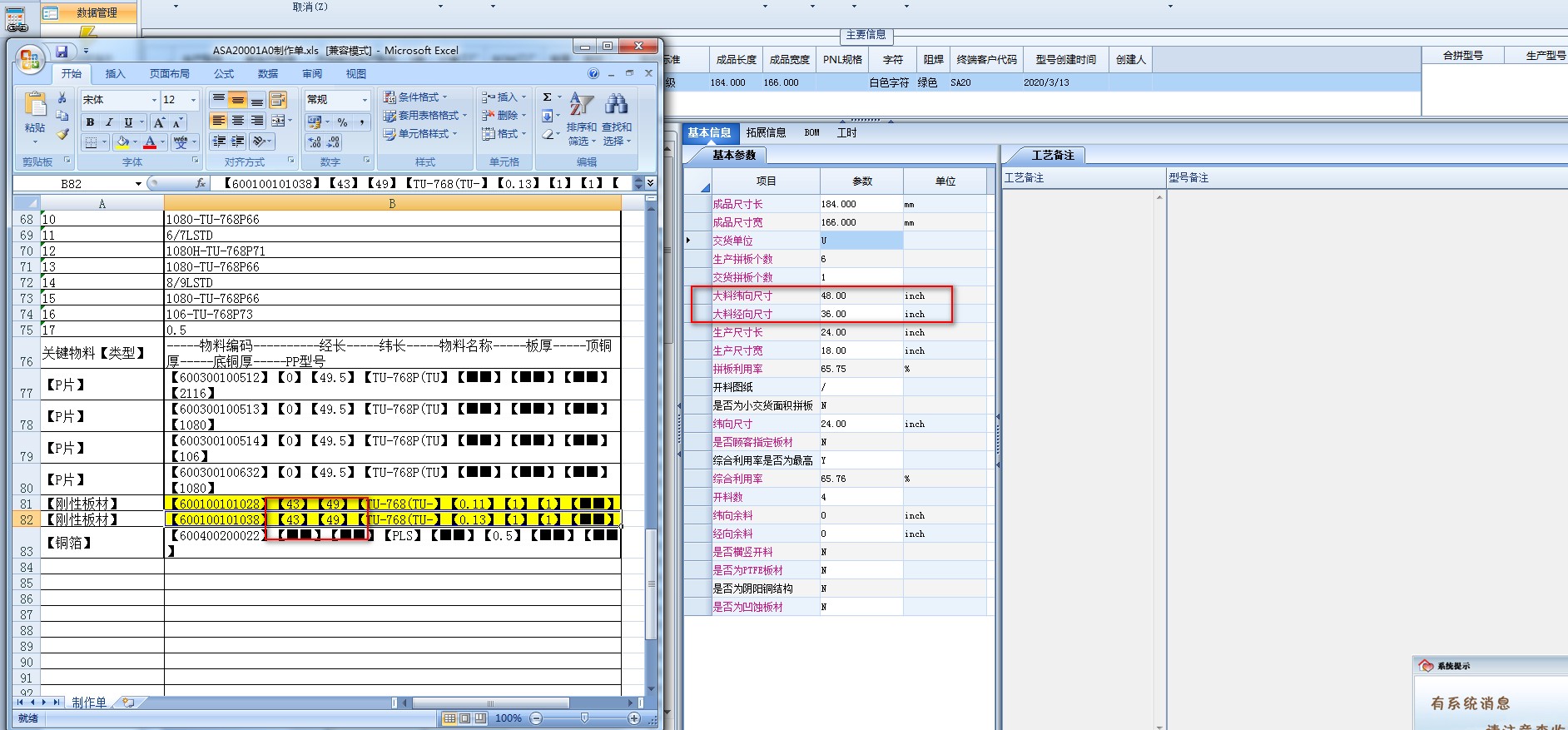1568x730 pixels.
Task: Toggle bottom vertical alignment
Action: coord(257,100)
